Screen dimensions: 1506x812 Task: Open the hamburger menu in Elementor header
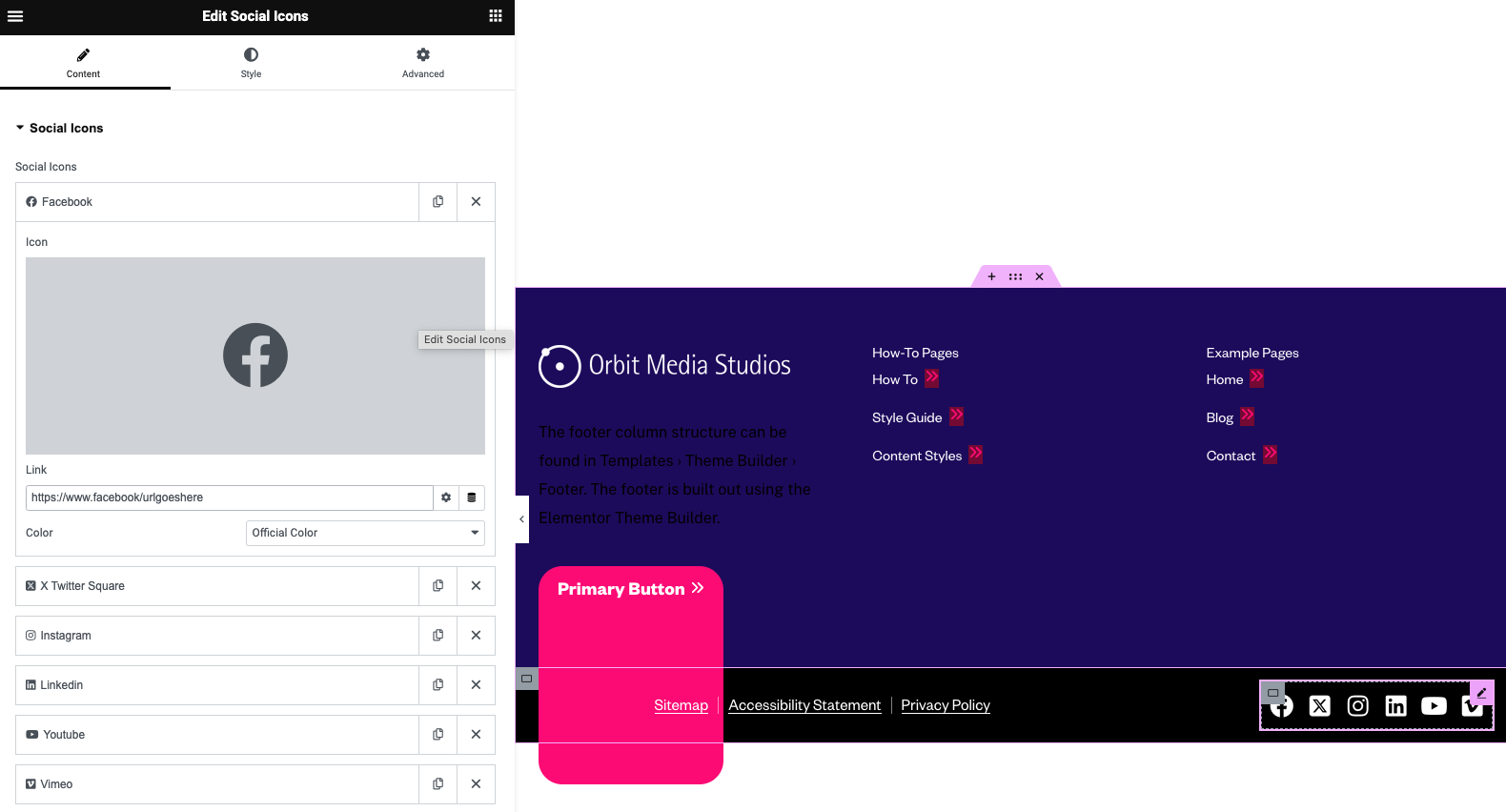click(x=15, y=16)
